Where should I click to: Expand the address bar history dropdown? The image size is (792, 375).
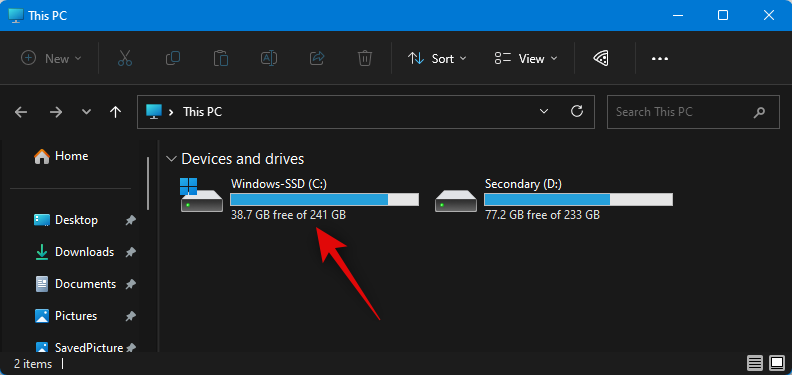(x=544, y=112)
